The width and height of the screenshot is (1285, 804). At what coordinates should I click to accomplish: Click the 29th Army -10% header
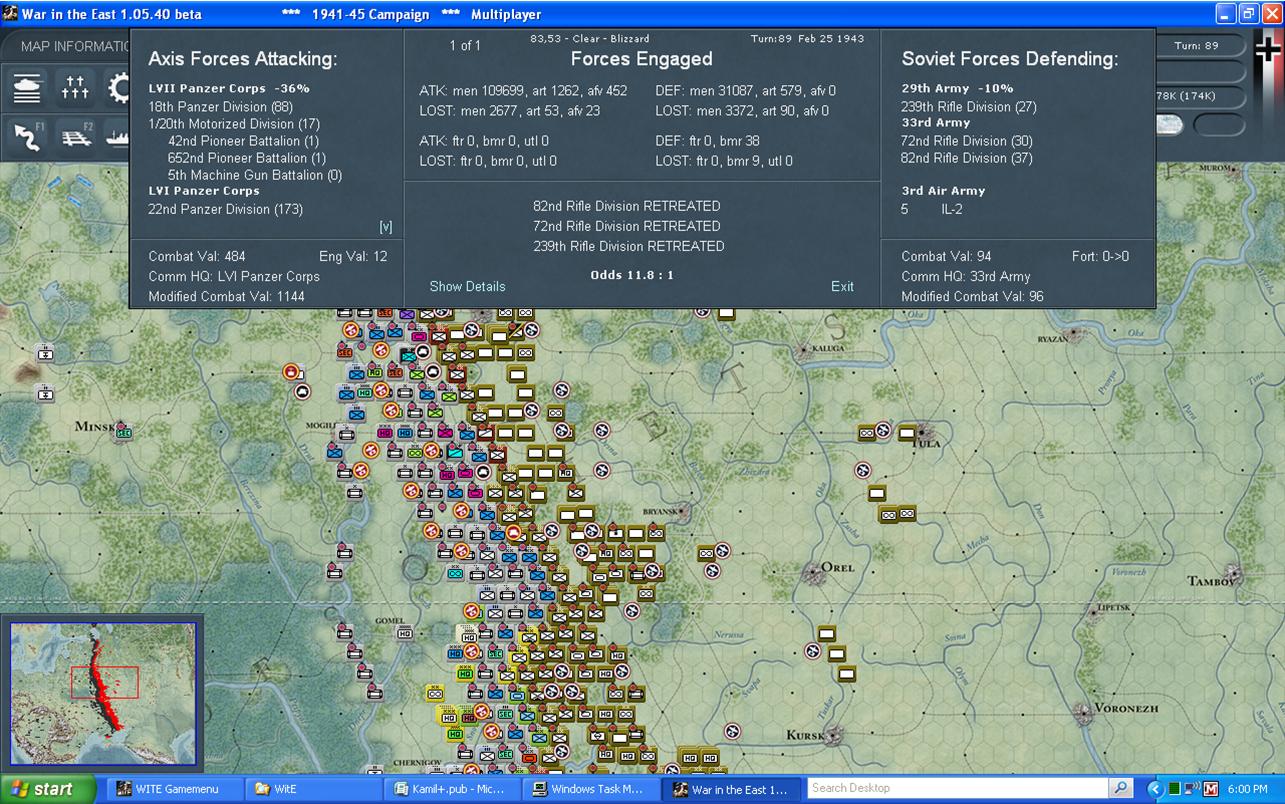pyautogui.click(x=957, y=88)
